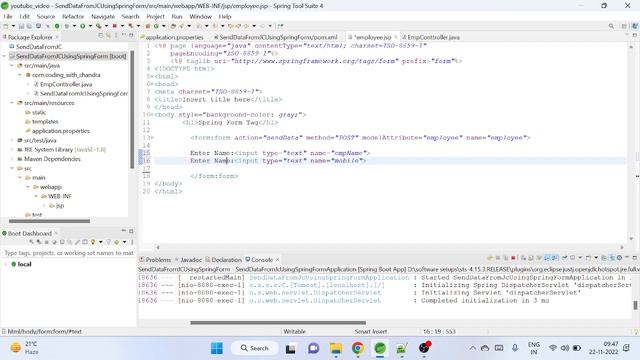Screen dimensions: 640x360
Task: Open the File menu
Action: tap(8, 16)
